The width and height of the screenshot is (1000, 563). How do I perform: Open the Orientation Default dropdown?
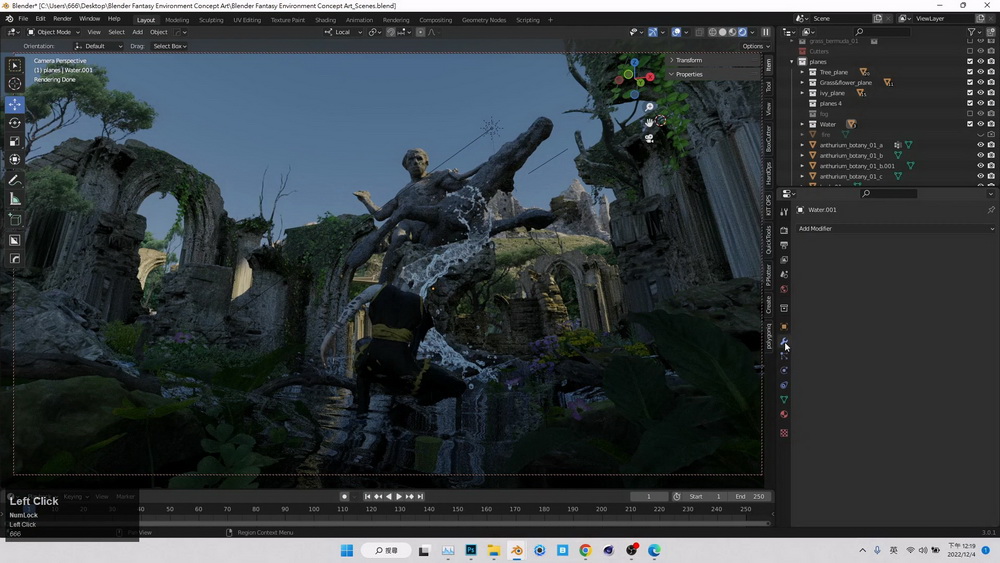click(x=98, y=46)
